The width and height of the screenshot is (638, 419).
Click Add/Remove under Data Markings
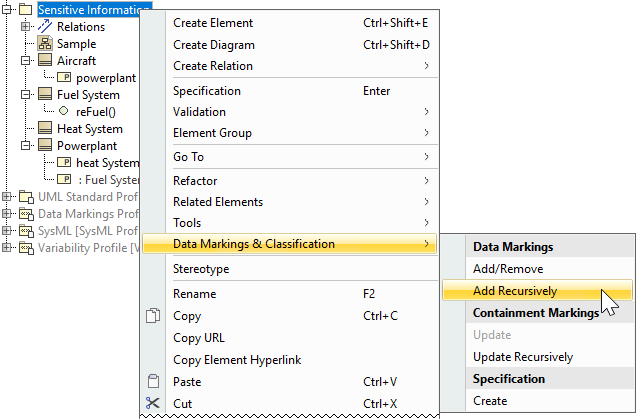(508, 269)
